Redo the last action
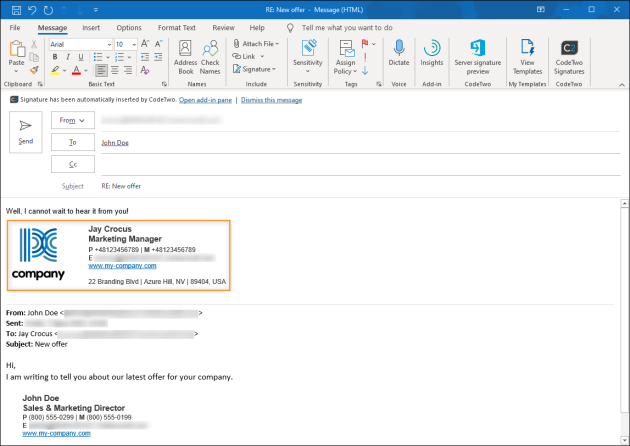630x446 pixels. point(48,10)
